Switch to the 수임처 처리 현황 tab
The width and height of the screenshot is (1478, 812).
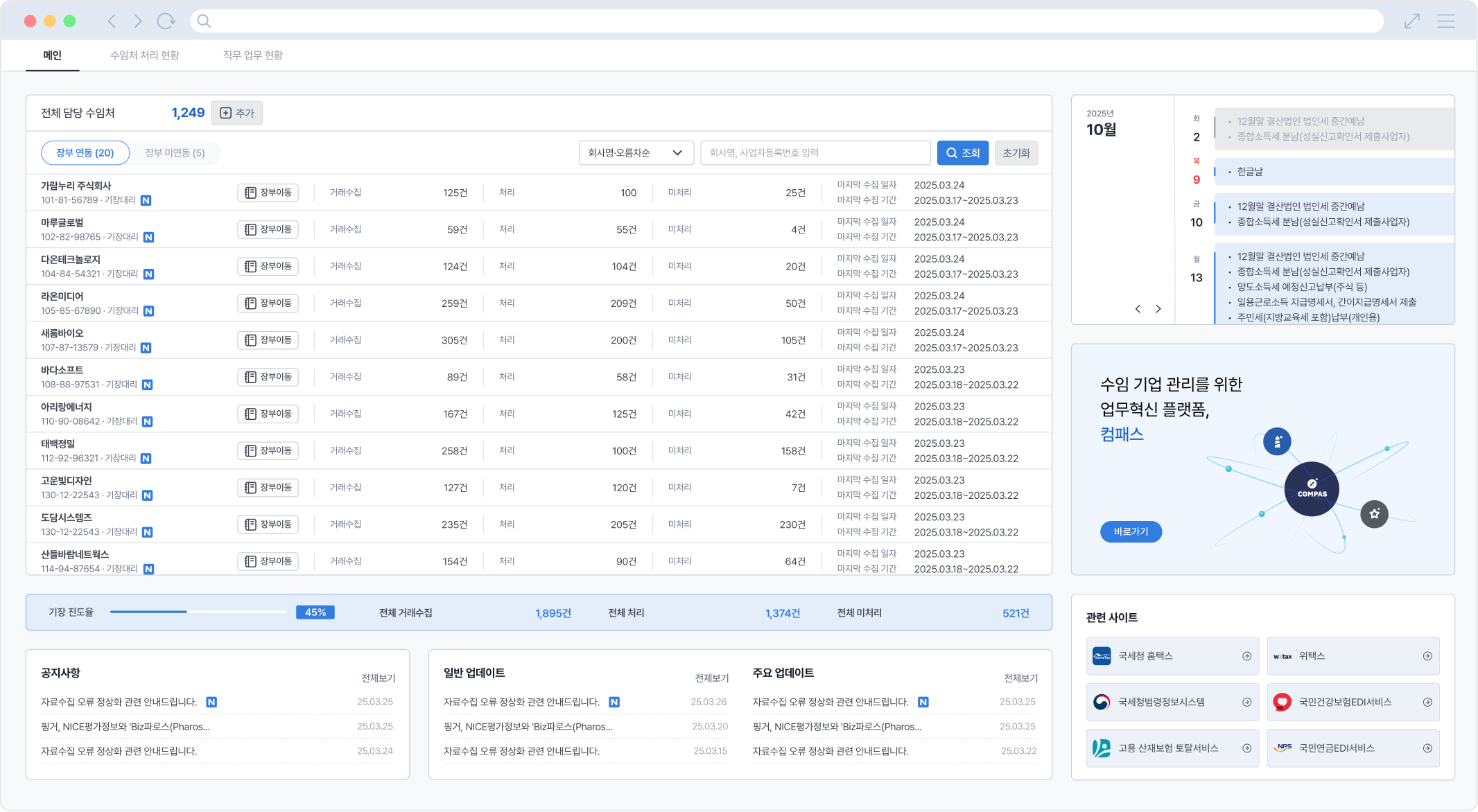coord(144,55)
